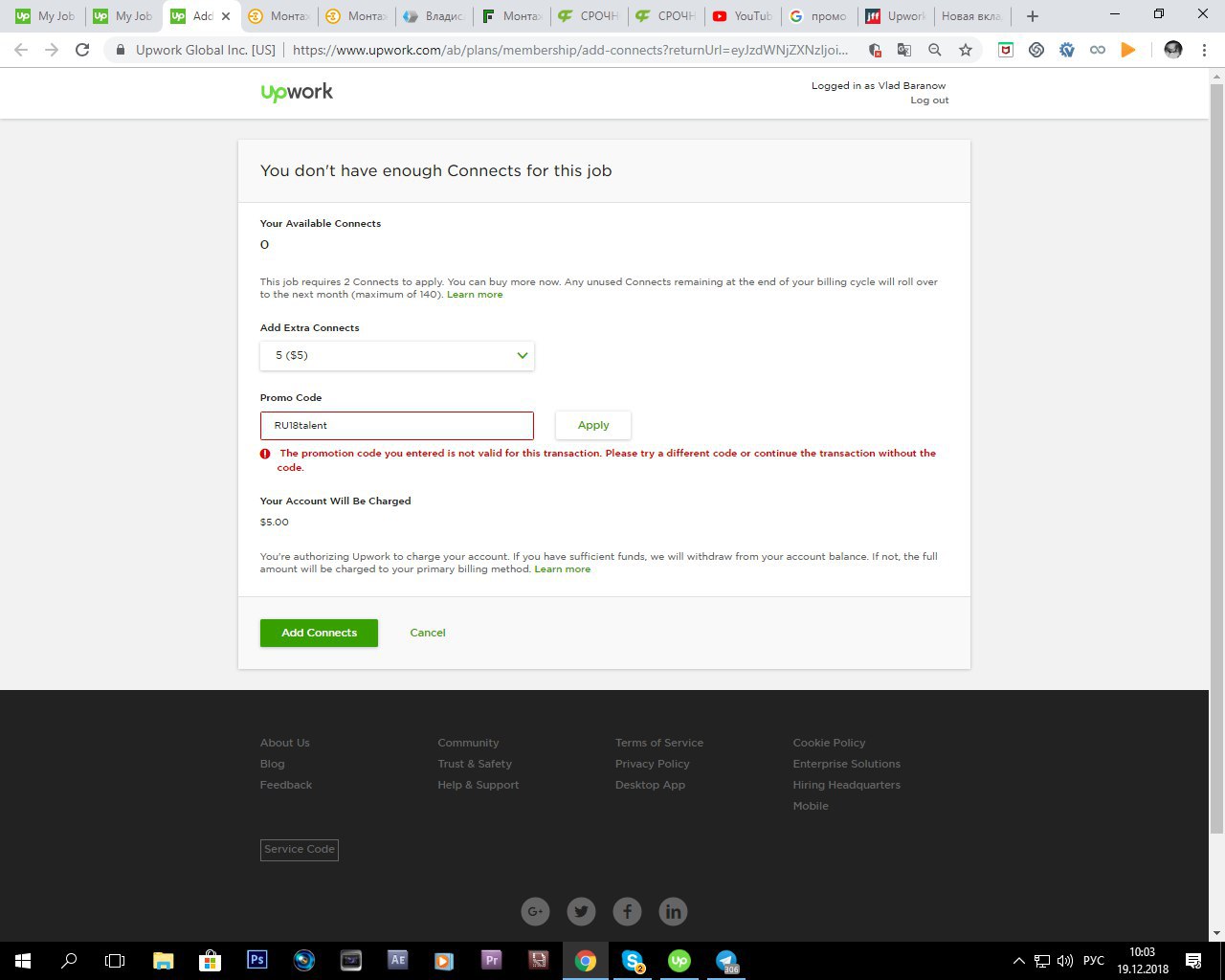
Task: Launch Photoshop from the taskbar
Action: [x=256, y=961]
